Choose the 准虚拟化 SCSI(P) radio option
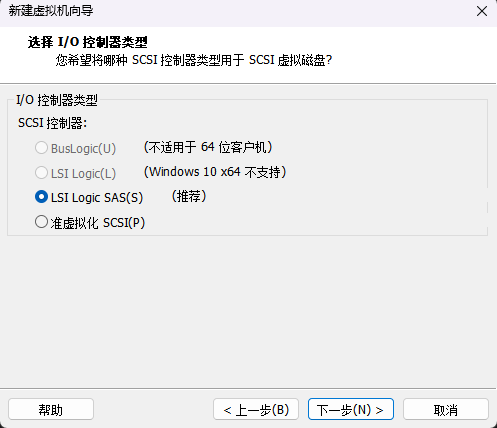This screenshot has width=497, height=428. tap(41, 222)
